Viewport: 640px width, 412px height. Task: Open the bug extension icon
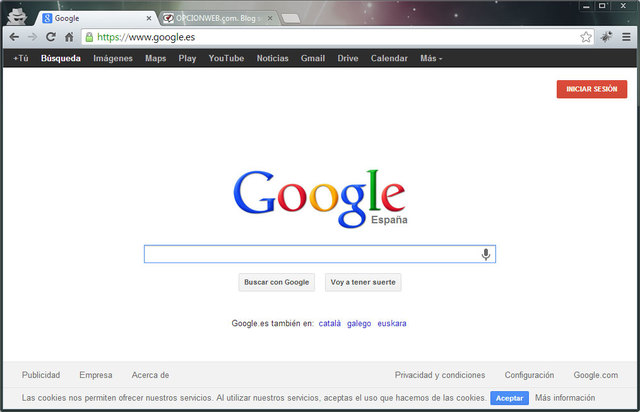click(606, 37)
